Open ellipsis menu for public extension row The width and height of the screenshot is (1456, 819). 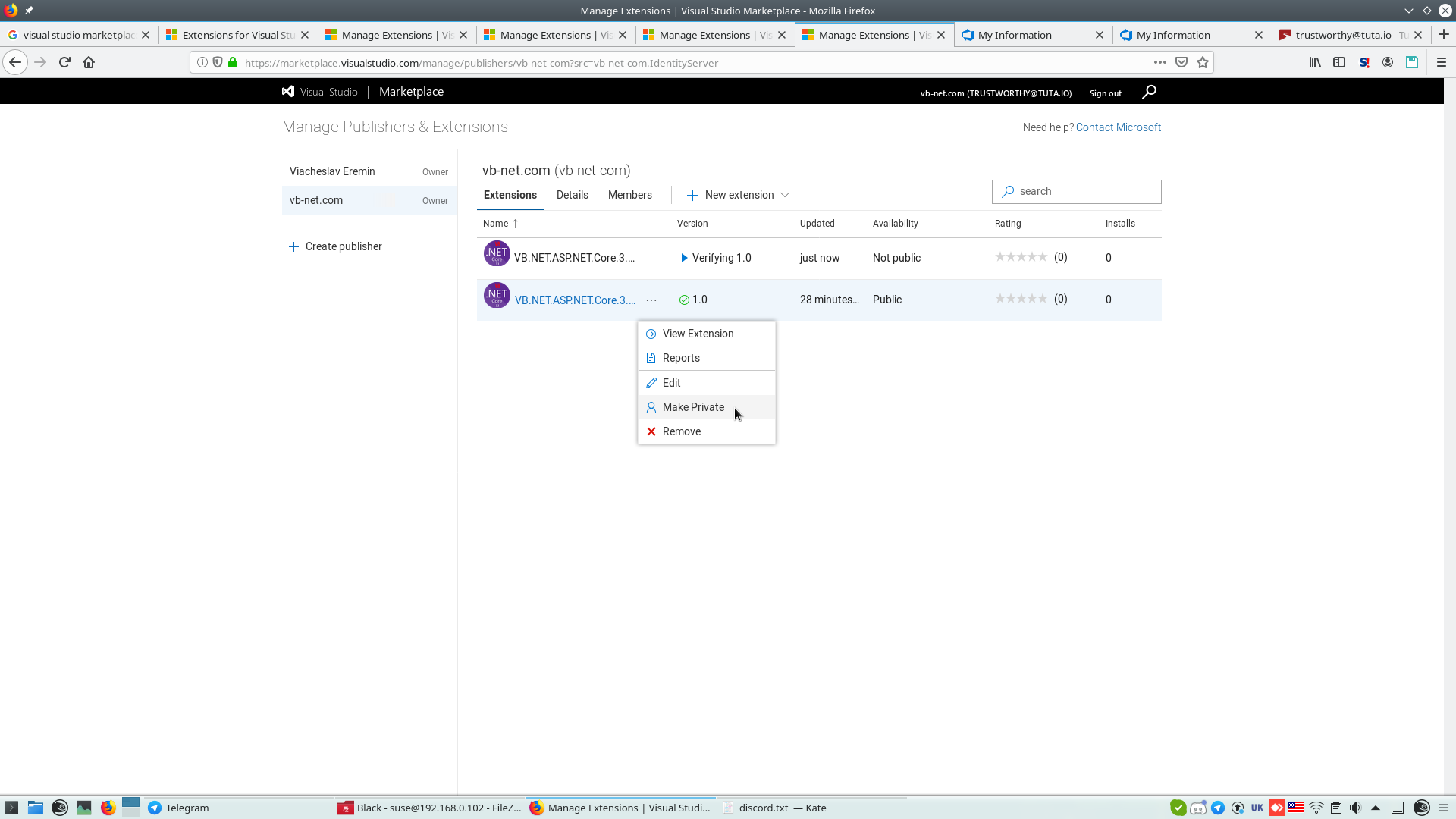651,300
